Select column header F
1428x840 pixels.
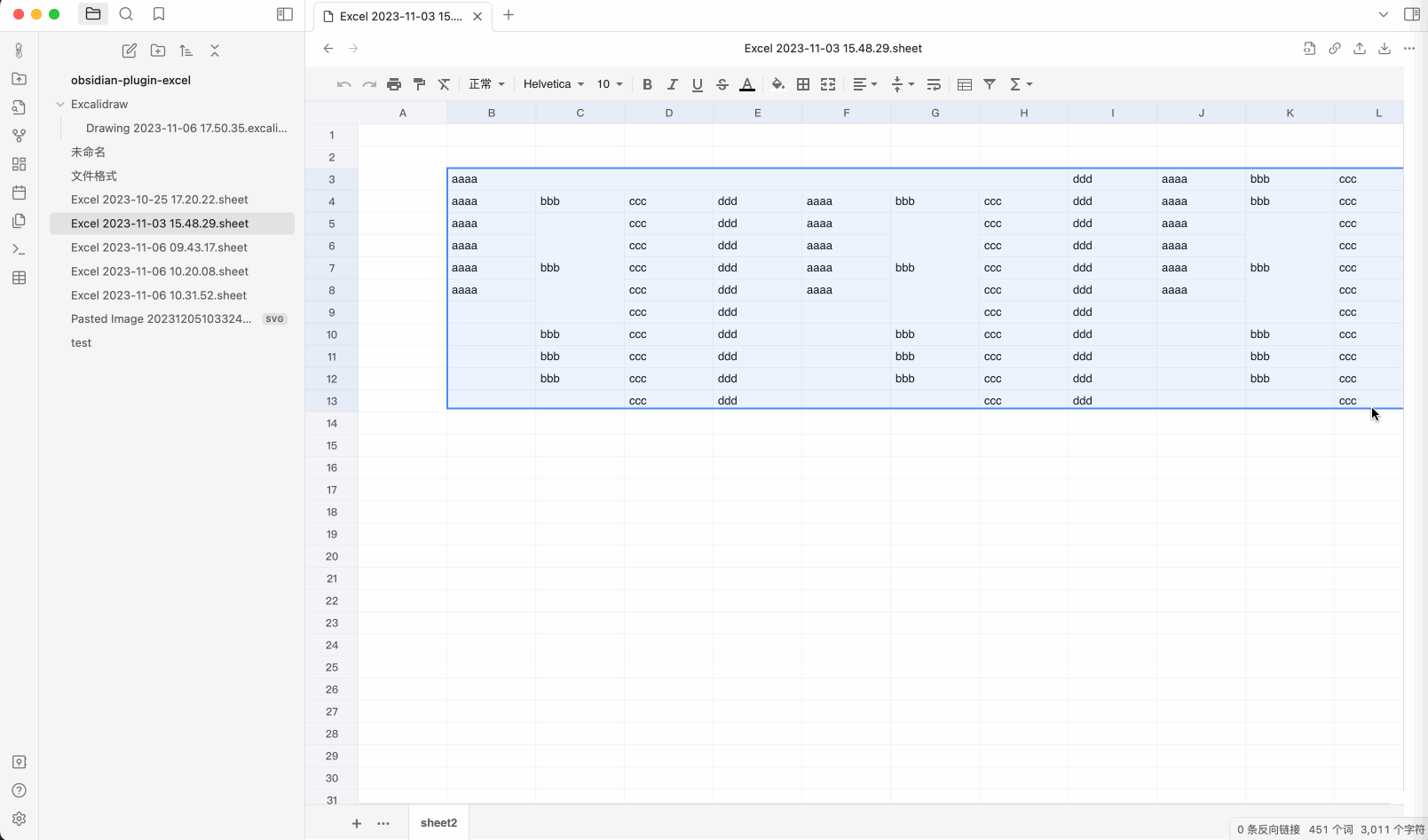[847, 113]
